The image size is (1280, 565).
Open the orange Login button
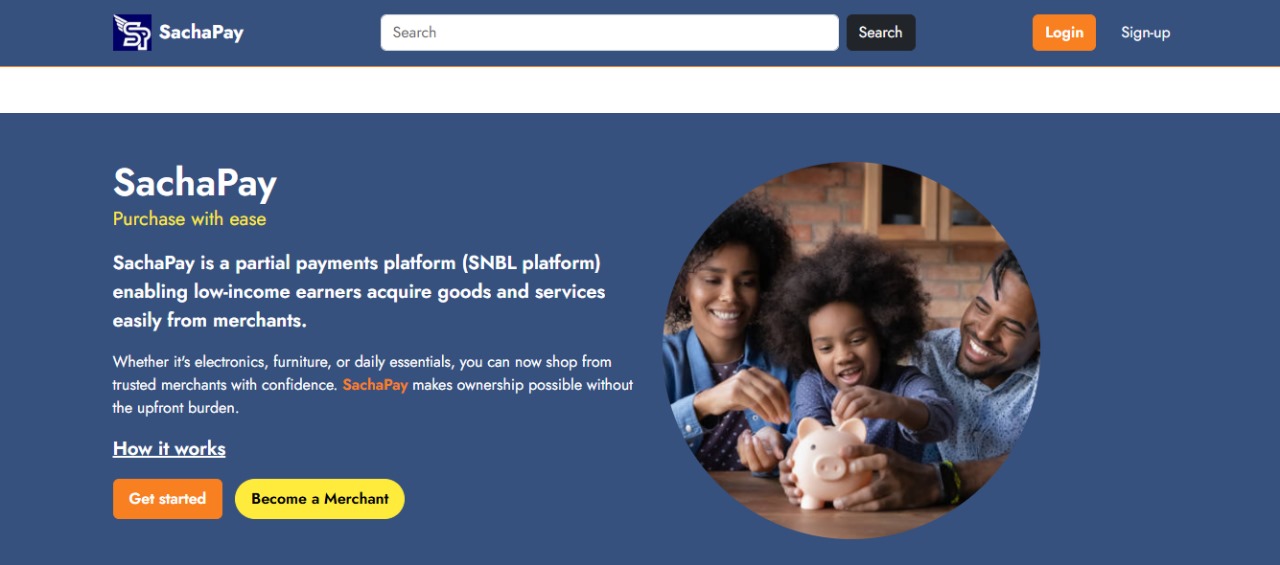click(1064, 32)
